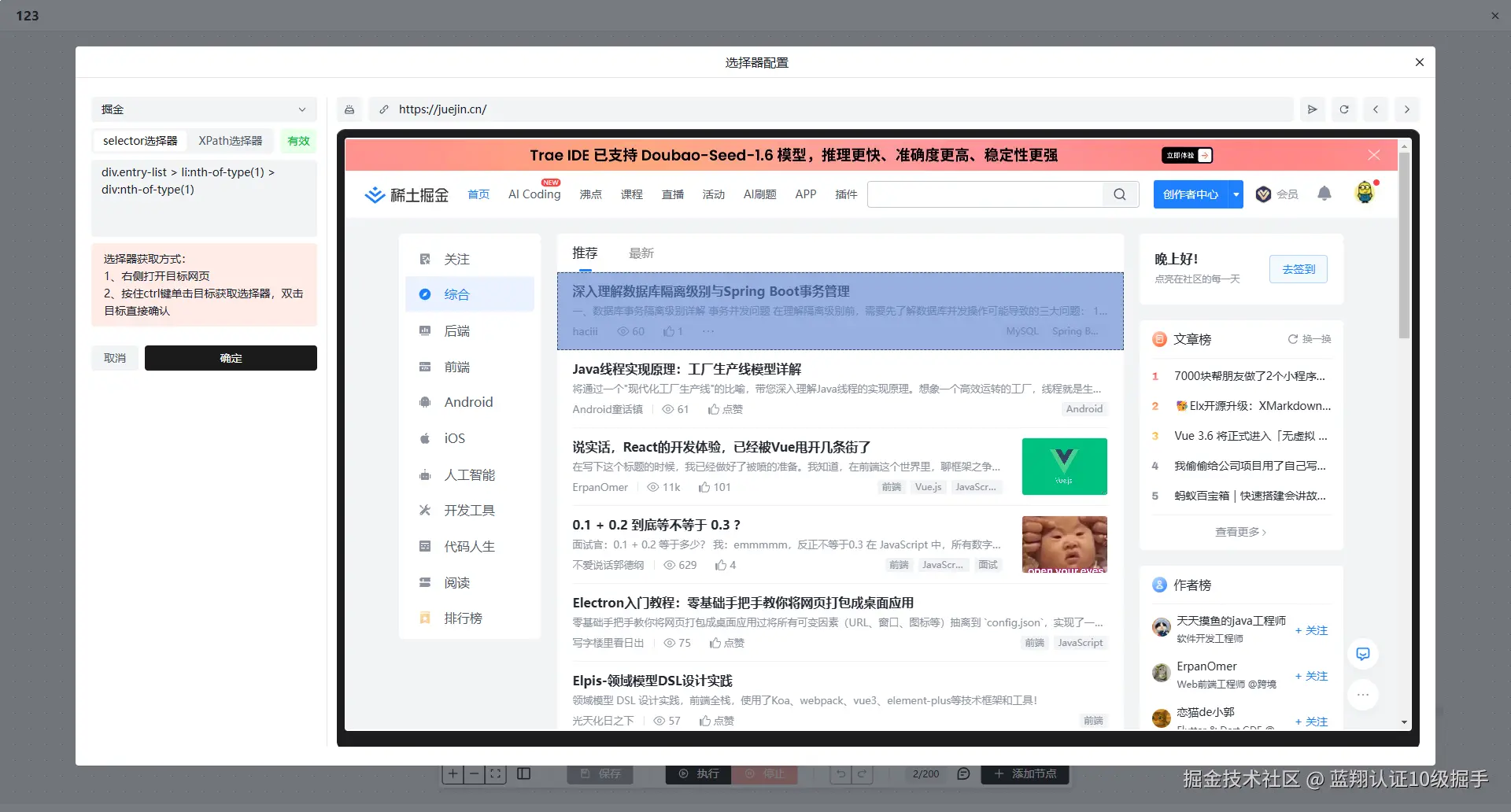Switch to the XPath选择器 tab

231,141
